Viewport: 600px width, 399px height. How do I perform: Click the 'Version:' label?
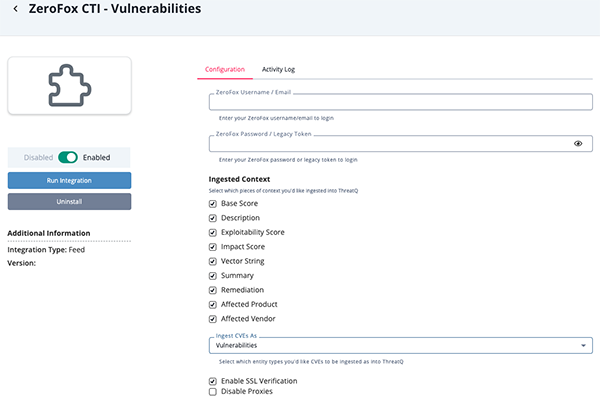point(21,263)
